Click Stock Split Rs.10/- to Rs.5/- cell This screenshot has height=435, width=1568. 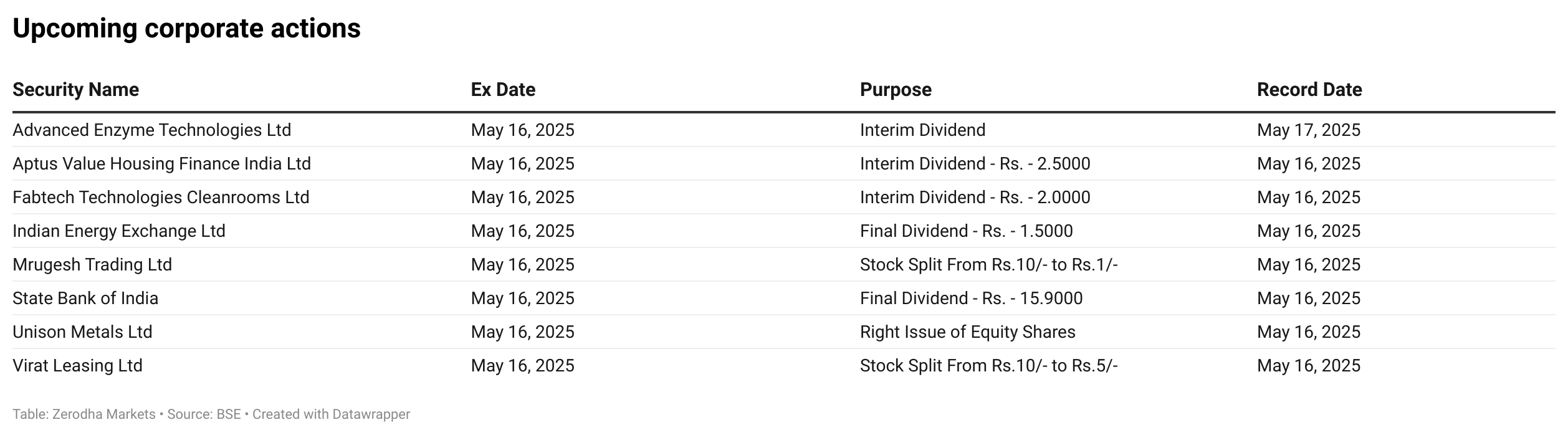[x=988, y=366]
